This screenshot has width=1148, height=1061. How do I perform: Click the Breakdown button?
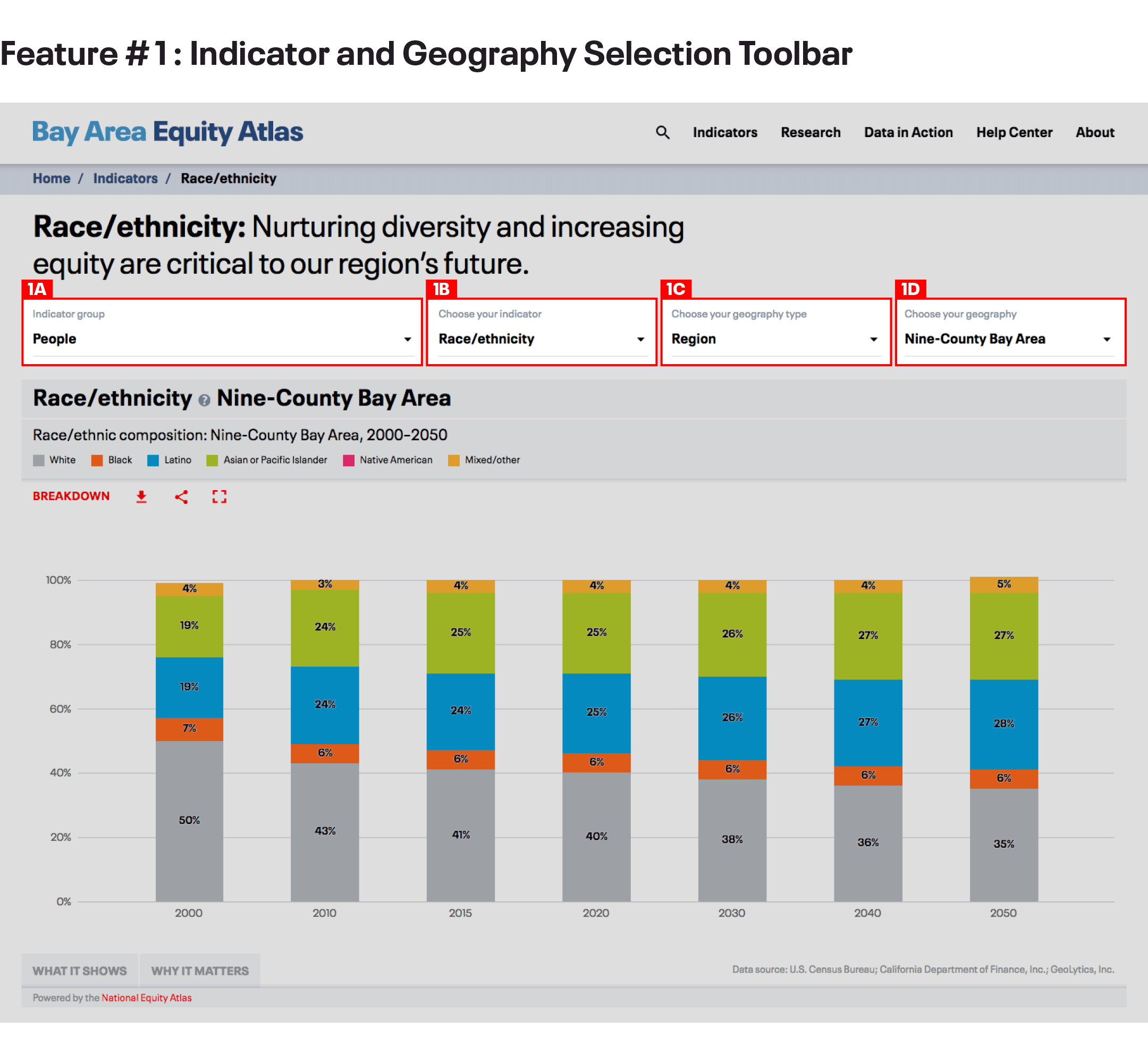click(x=71, y=496)
